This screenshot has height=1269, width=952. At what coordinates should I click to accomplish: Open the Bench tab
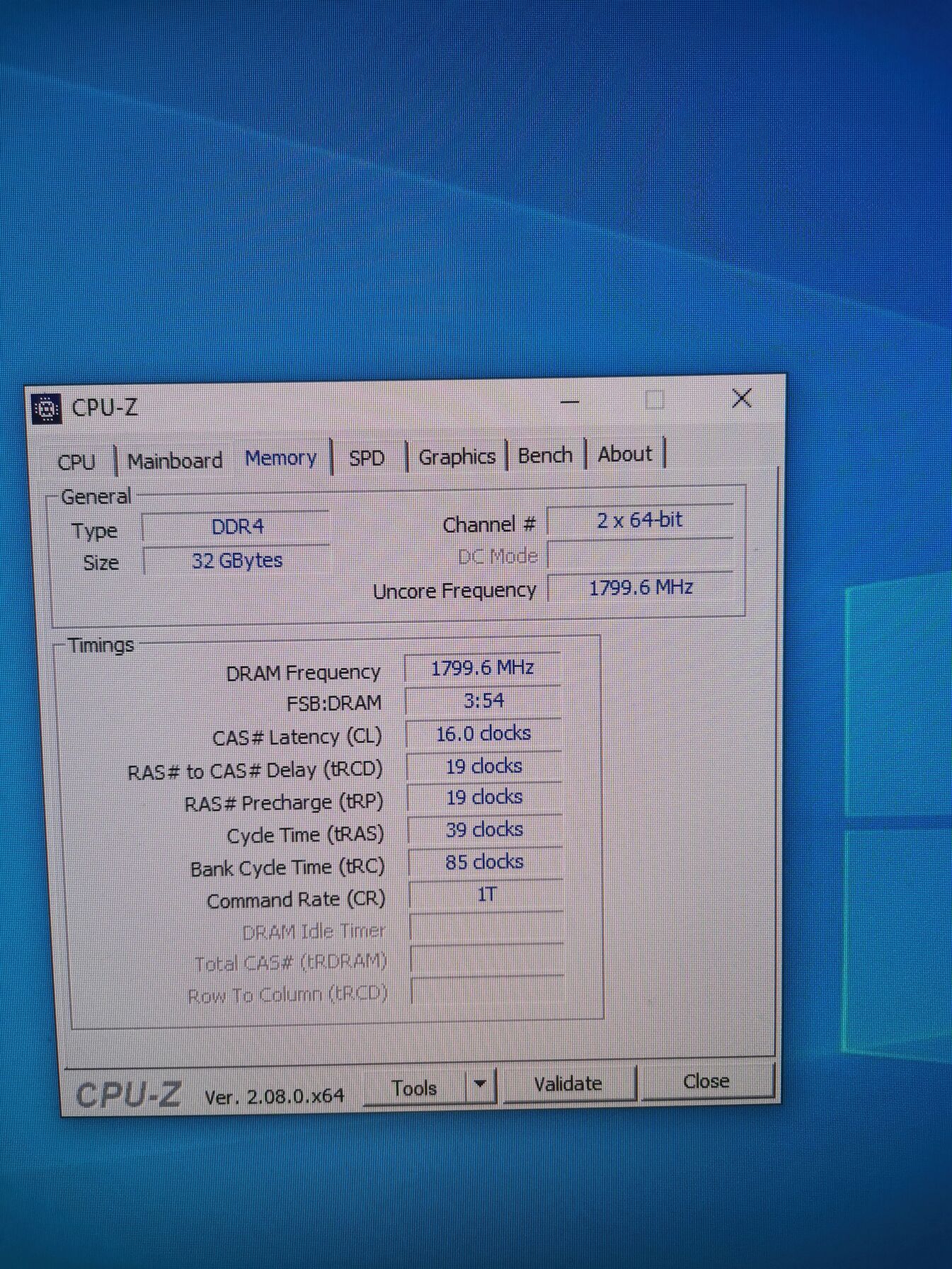click(545, 455)
